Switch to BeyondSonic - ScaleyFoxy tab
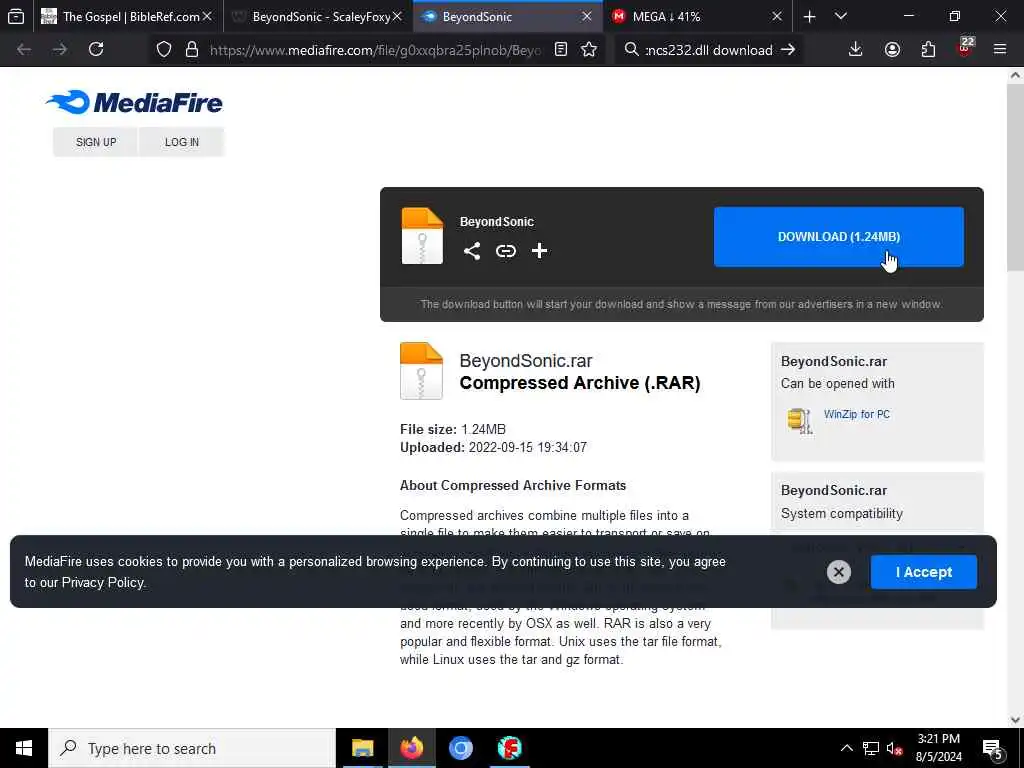 (318, 16)
